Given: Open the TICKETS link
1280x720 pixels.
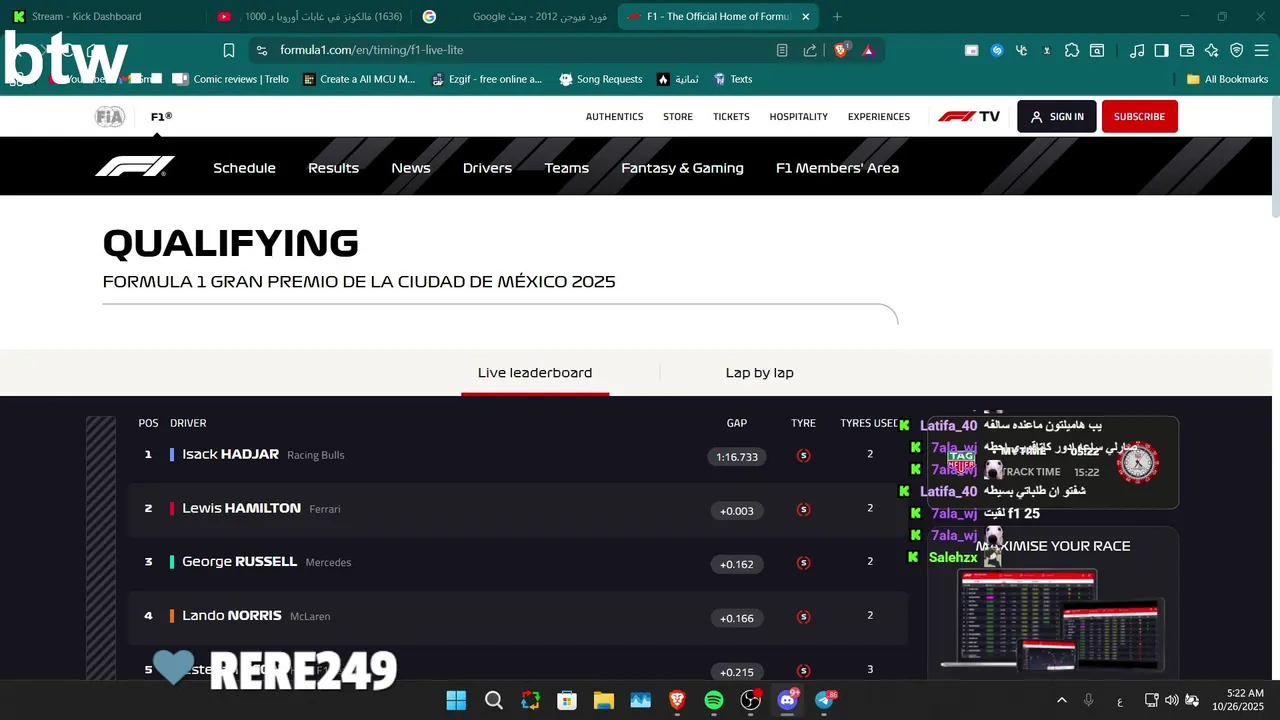Looking at the screenshot, I should click(x=731, y=117).
